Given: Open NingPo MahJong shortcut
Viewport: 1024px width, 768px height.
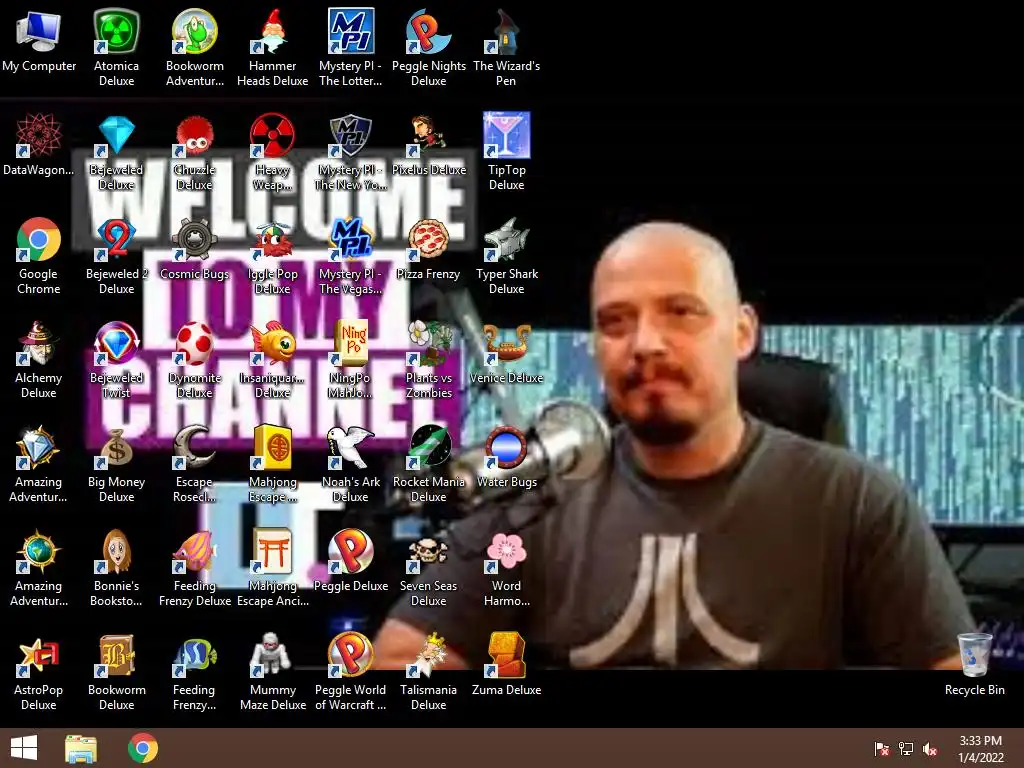Looking at the screenshot, I should click(x=351, y=359).
